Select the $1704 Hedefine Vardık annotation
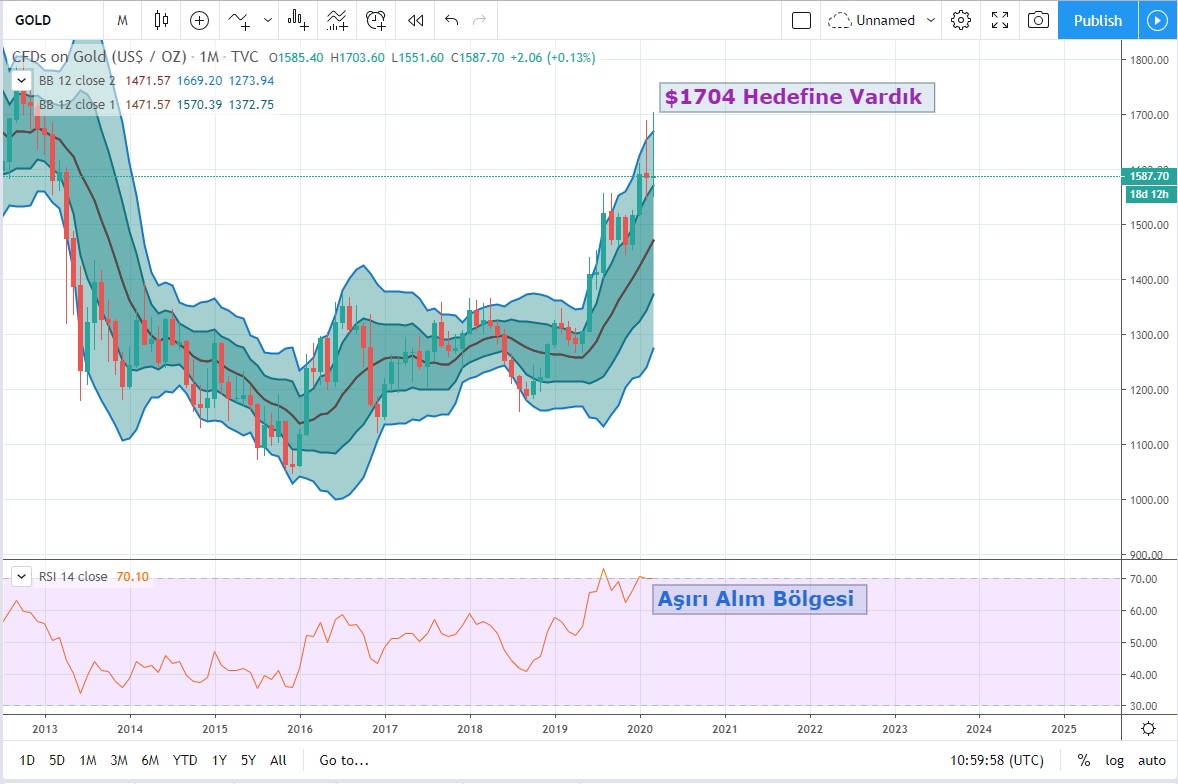 click(x=796, y=97)
